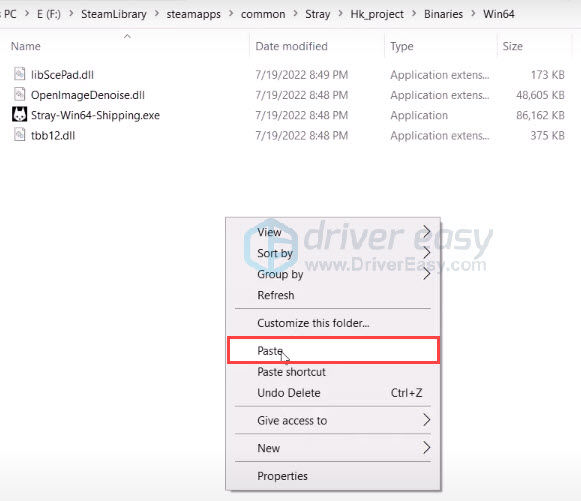Select Stray-Win64-Shipping.exe file name

95,115
